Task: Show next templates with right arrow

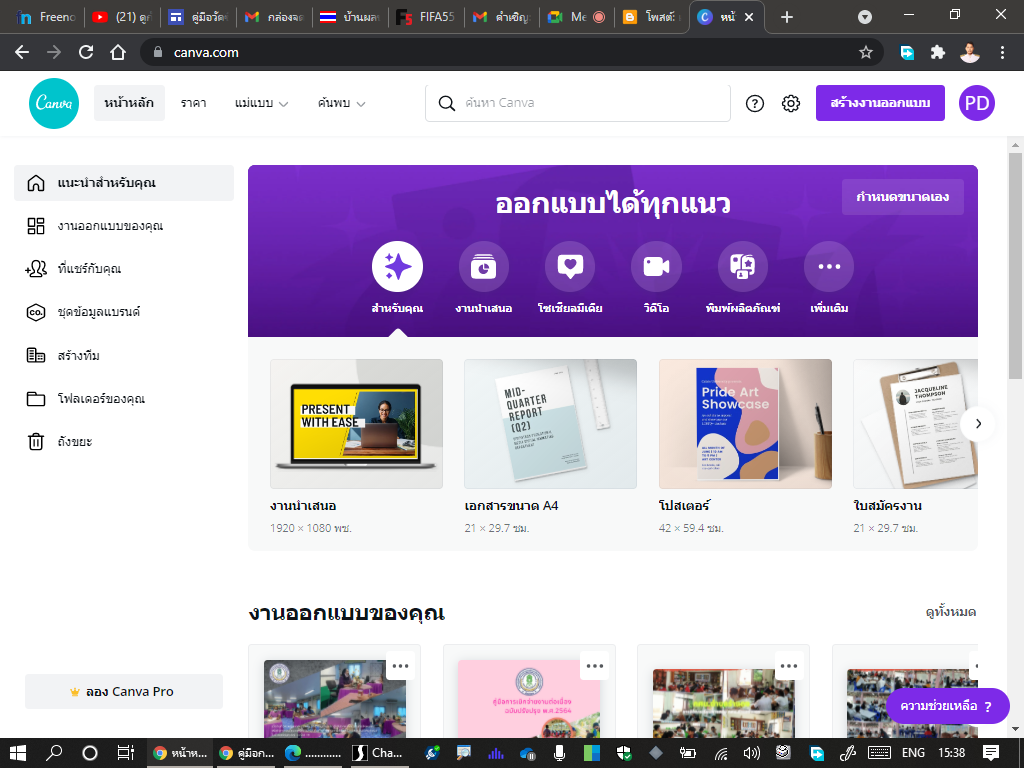Action: (978, 423)
